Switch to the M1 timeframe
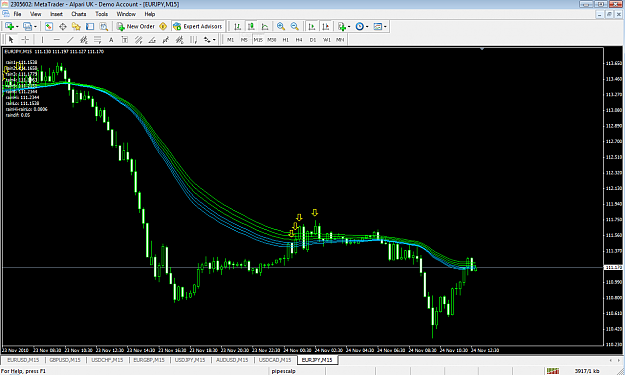The width and height of the screenshot is (625, 375). point(230,40)
